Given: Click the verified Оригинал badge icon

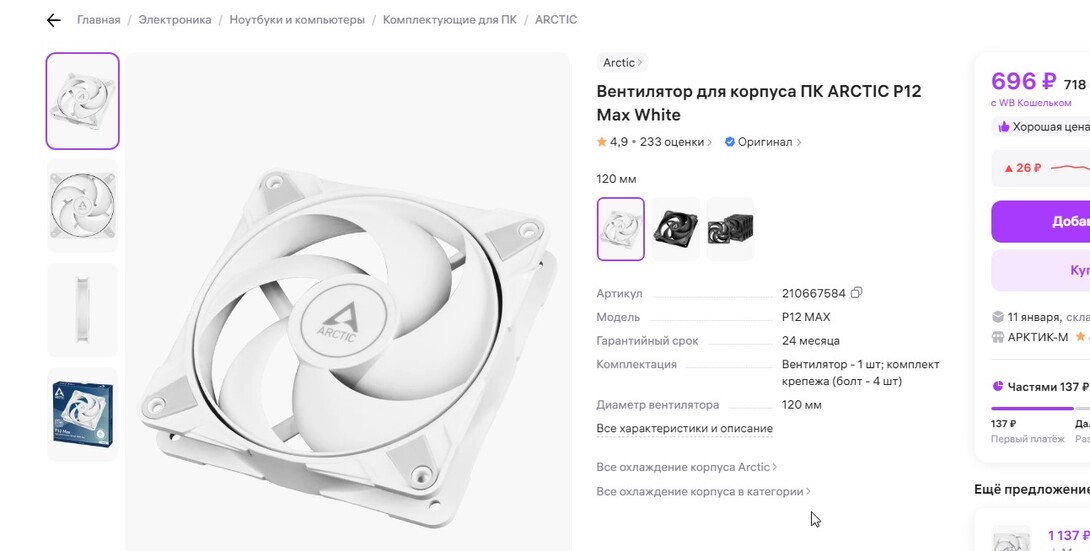Looking at the screenshot, I should pos(729,142).
